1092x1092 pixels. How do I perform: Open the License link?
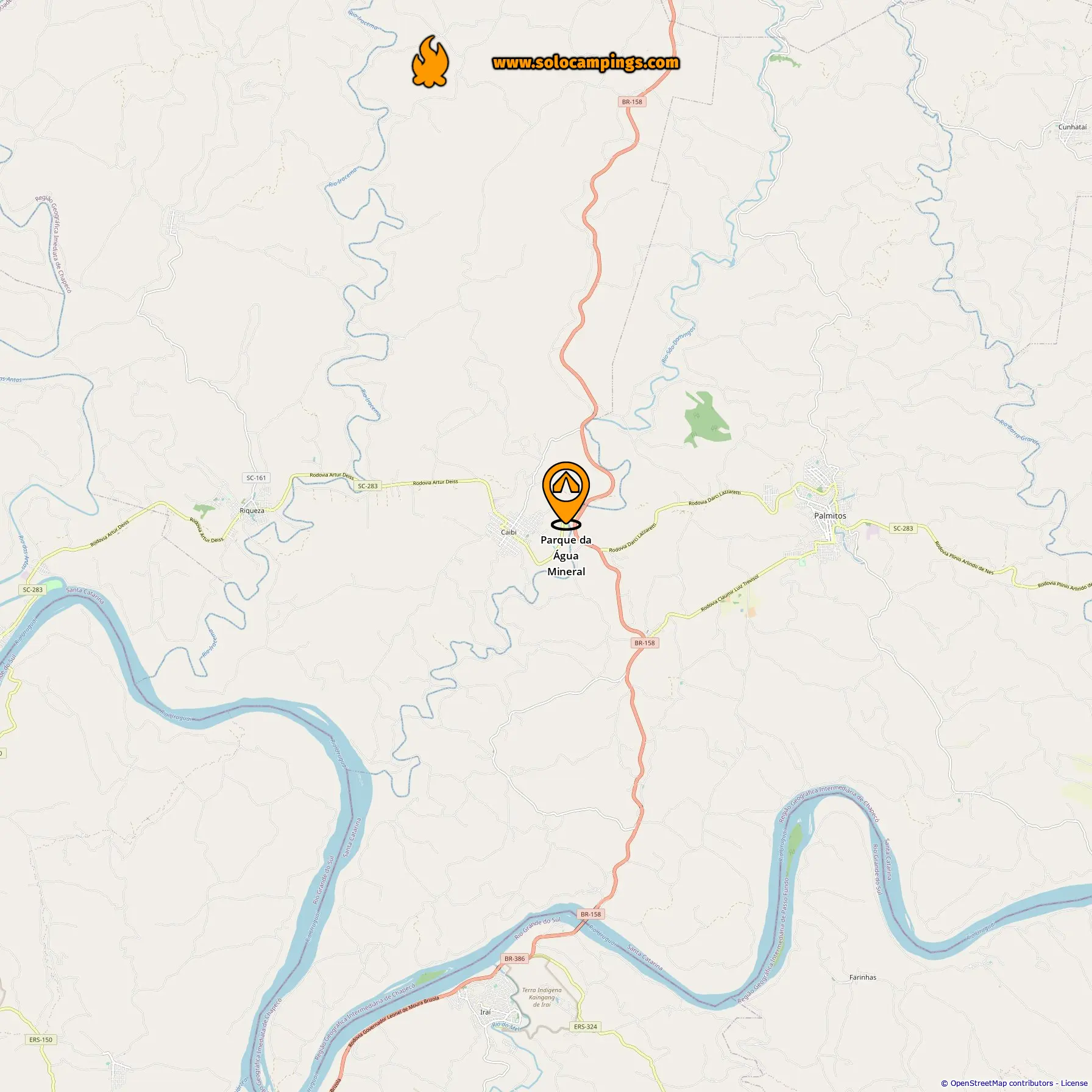point(1074,1083)
